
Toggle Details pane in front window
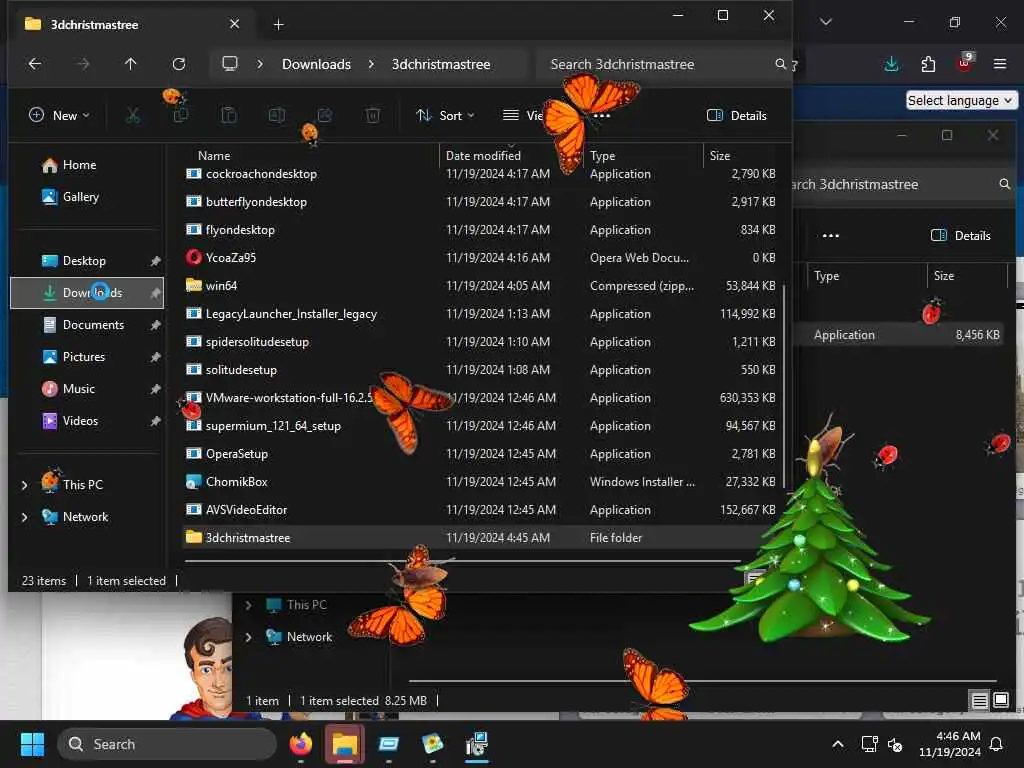pos(737,116)
